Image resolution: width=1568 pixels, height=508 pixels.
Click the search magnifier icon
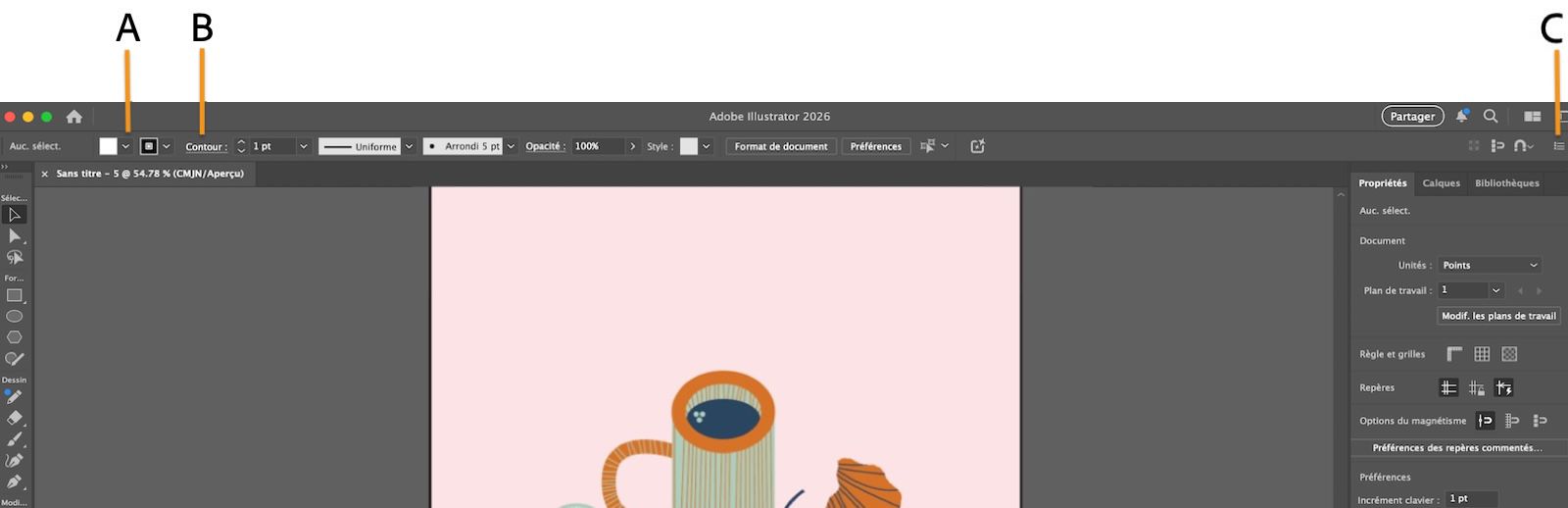pos(1491,116)
